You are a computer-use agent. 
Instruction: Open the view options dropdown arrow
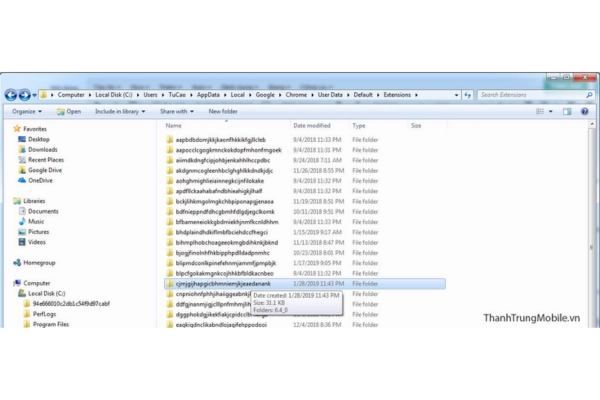coord(551,111)
